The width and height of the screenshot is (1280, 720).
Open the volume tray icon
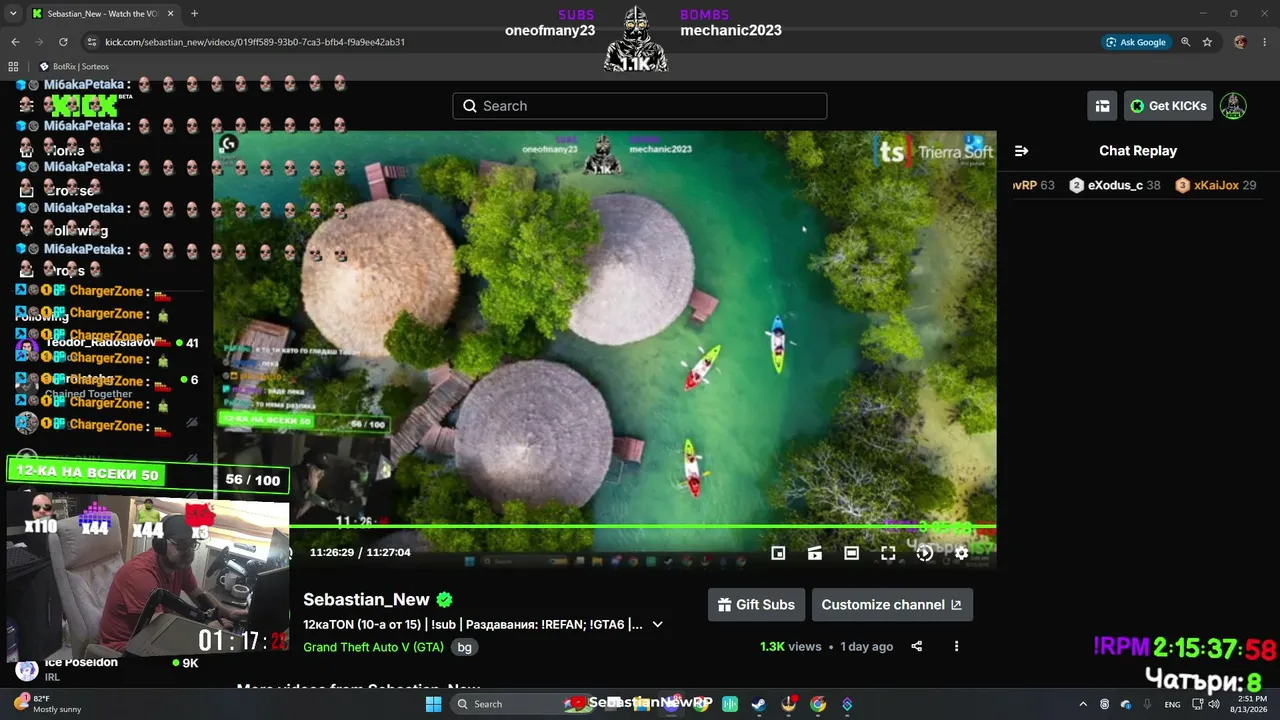coord(1213,704)
